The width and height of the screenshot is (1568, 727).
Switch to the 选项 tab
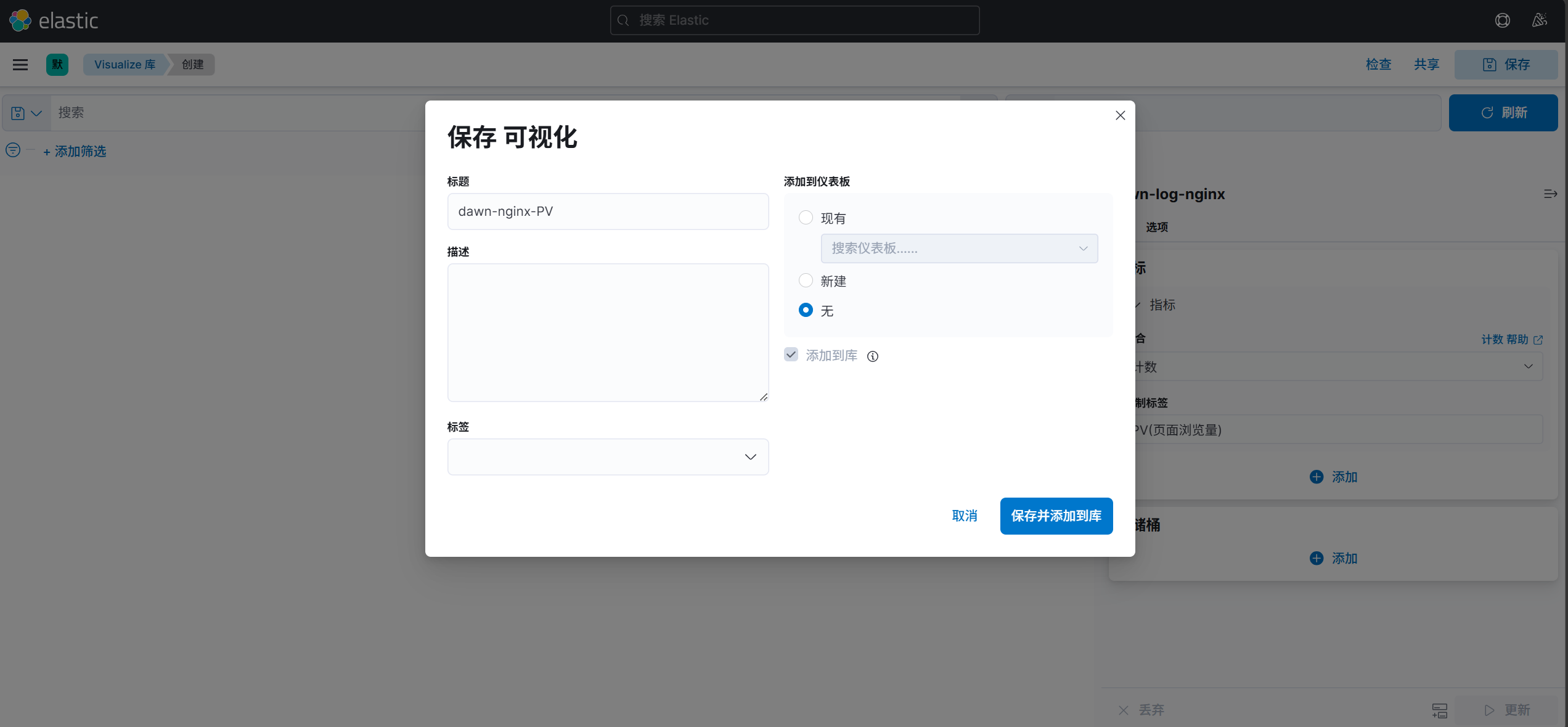pos(1157,227)
